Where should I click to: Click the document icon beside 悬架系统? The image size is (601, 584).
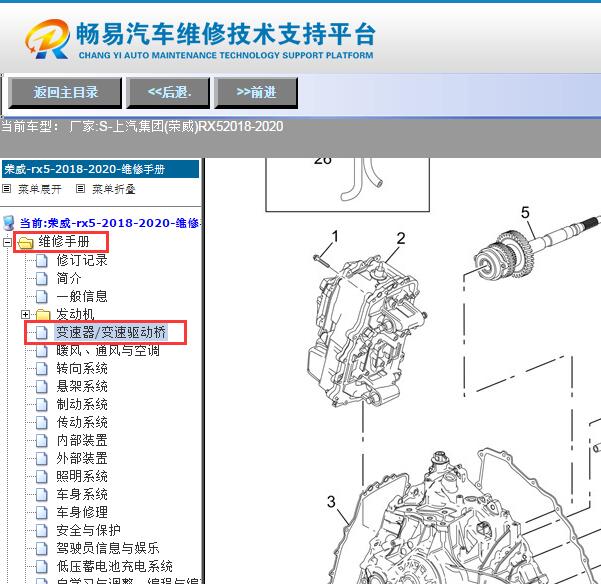[x=42, y=387]
